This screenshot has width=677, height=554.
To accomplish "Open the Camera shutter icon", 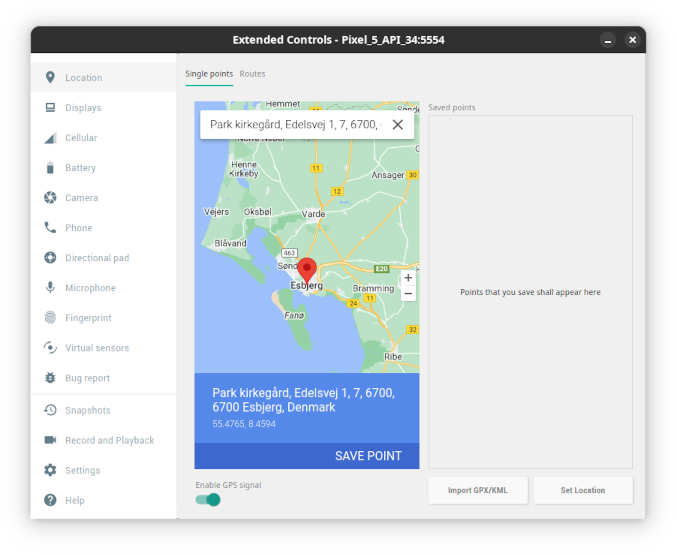I will pos(50,198).
